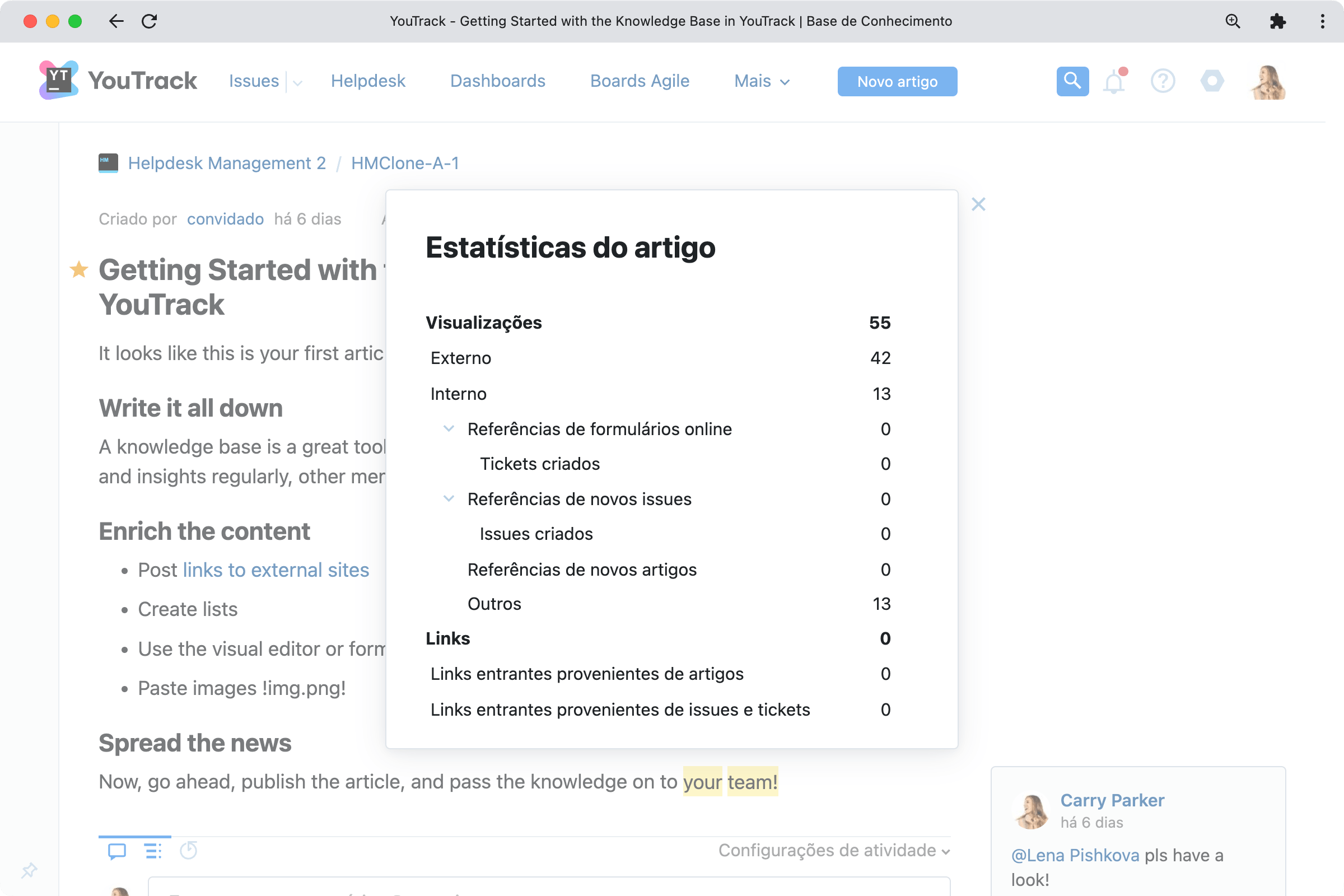Open the help question mark icon
Image resolution: width=1344 pixels, height=896 pixels.
click(1163, 81)
